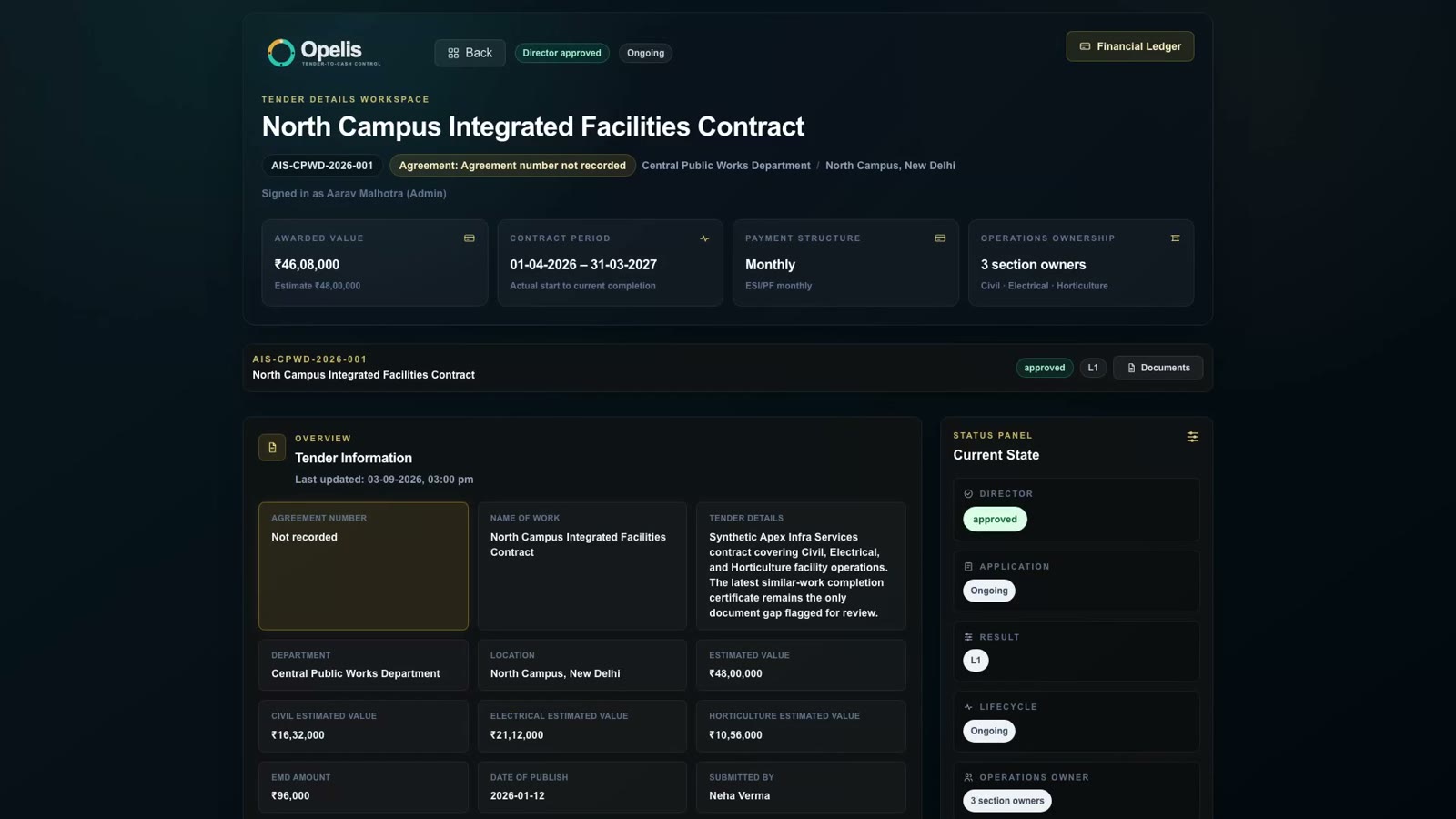Click the L1 result pill in status panel
The height and width of the screenshot is (819, 1456).
click(976, 661)
